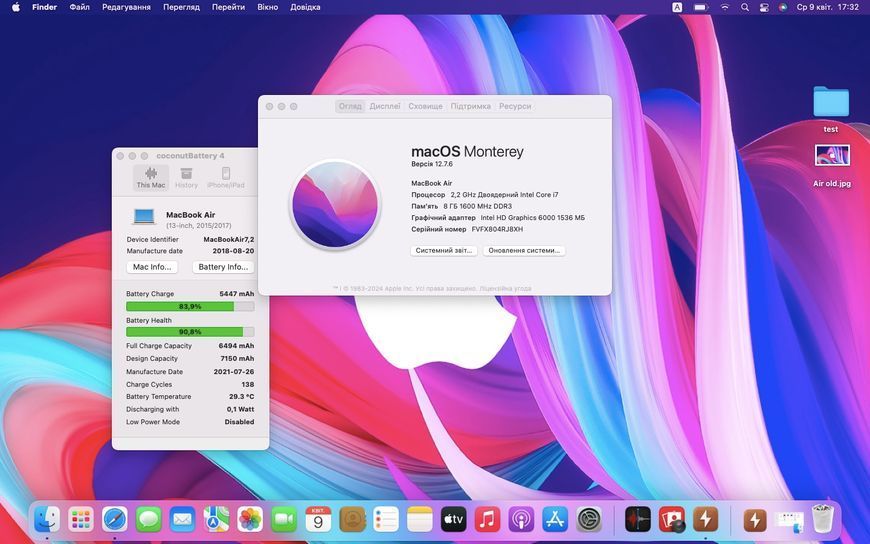Open Music from the Dock
This screenshot has width=870, height=544.
487,520
